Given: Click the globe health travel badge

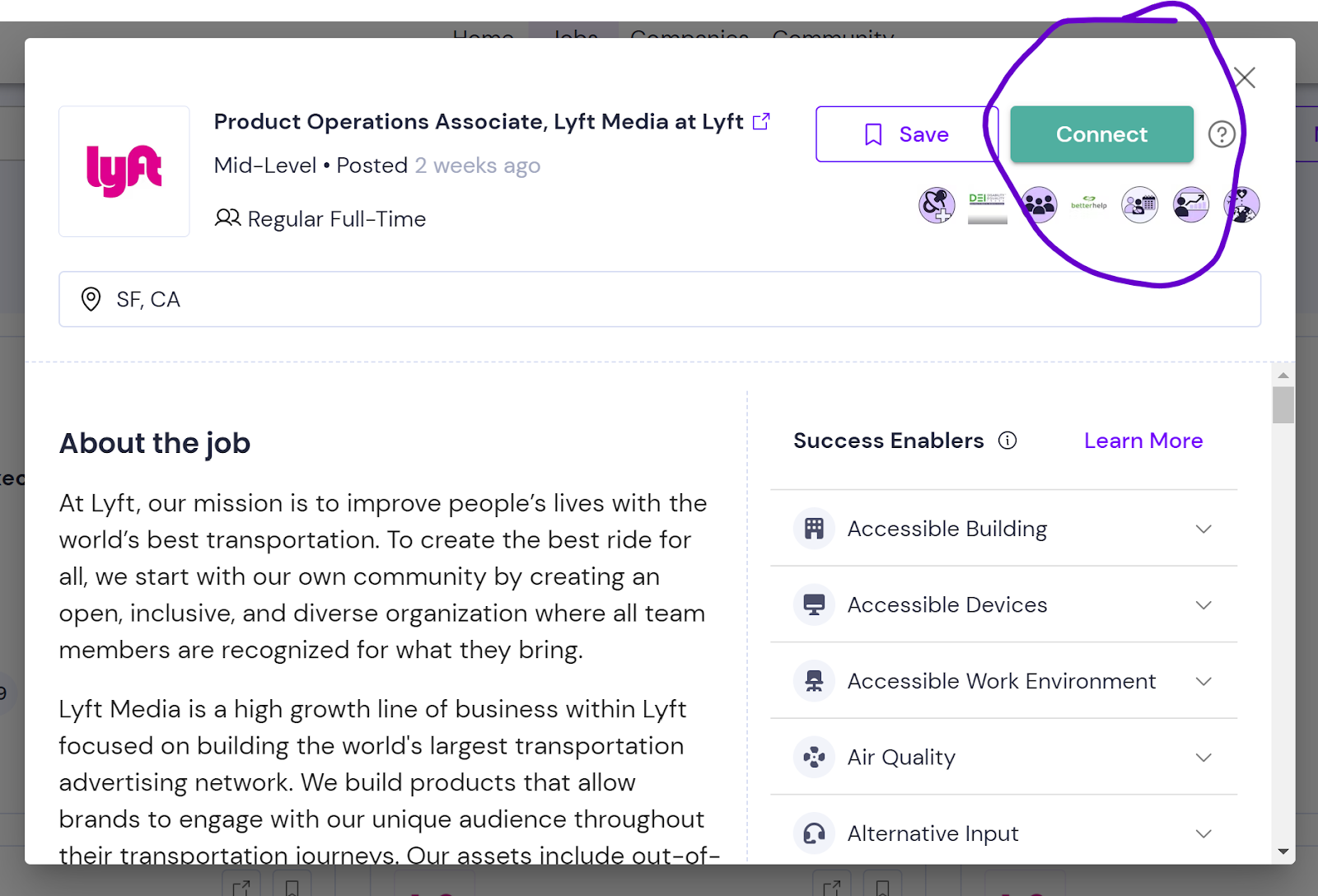Looking at the screenshot, I should (x=1241, y=205).
